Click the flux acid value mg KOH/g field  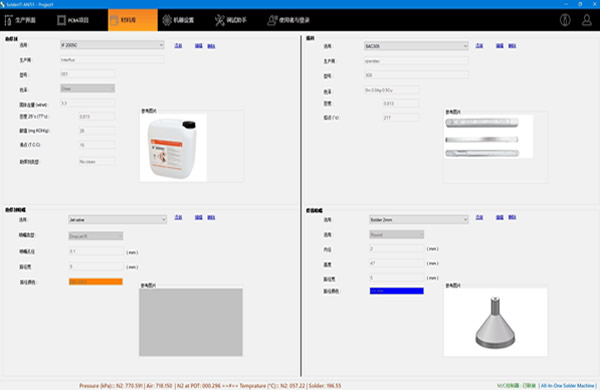pos(97,131)
